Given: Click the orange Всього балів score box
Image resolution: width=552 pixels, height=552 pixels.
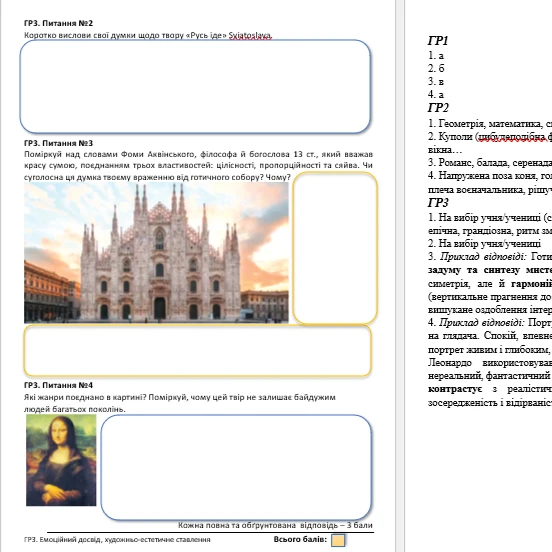Looking at the screenshot, I should 338,540.
